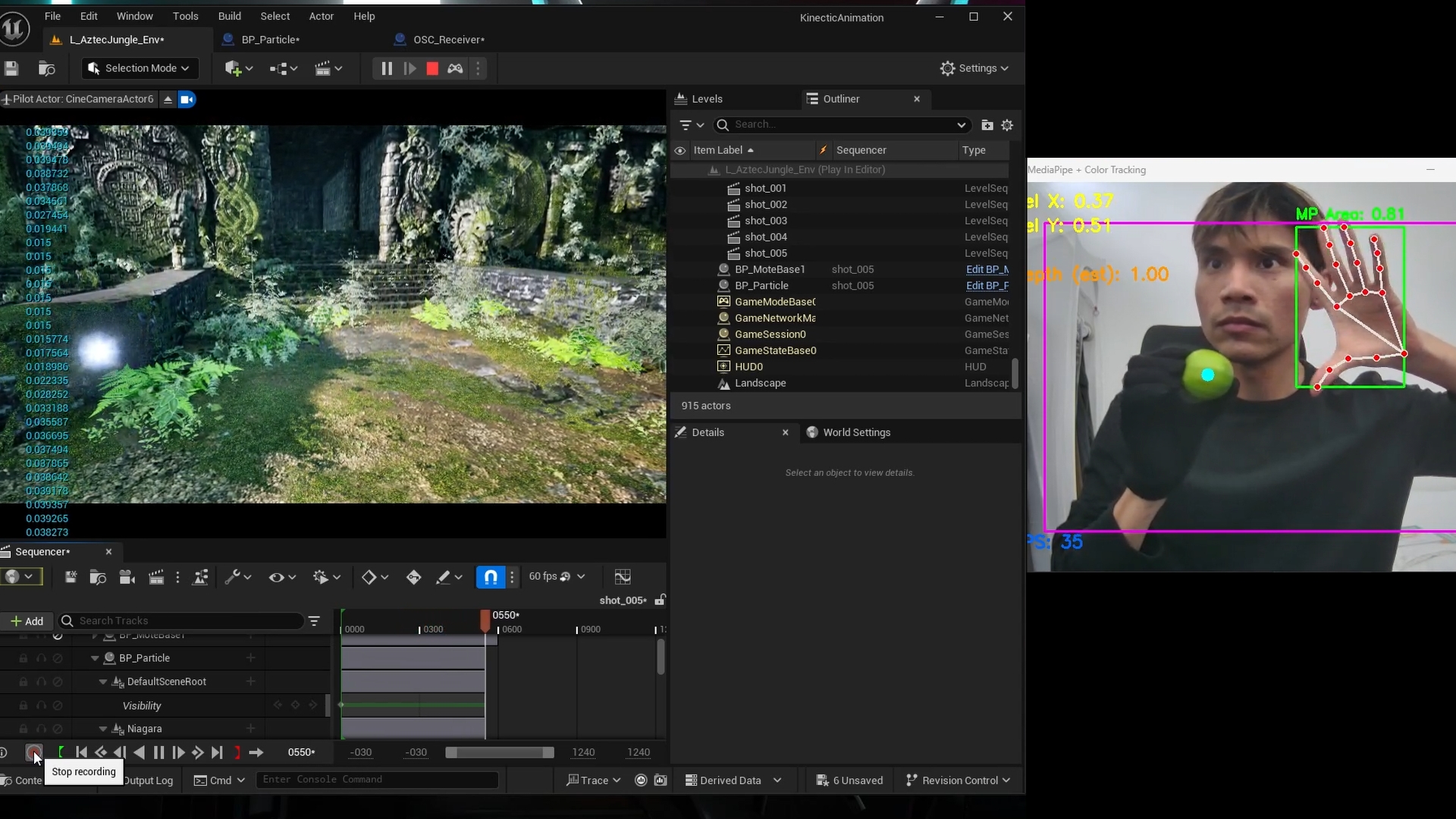Click the Outliner vertical scrollbar
The height and width of the screenshot is (819, 1456).
point(1015,373)
